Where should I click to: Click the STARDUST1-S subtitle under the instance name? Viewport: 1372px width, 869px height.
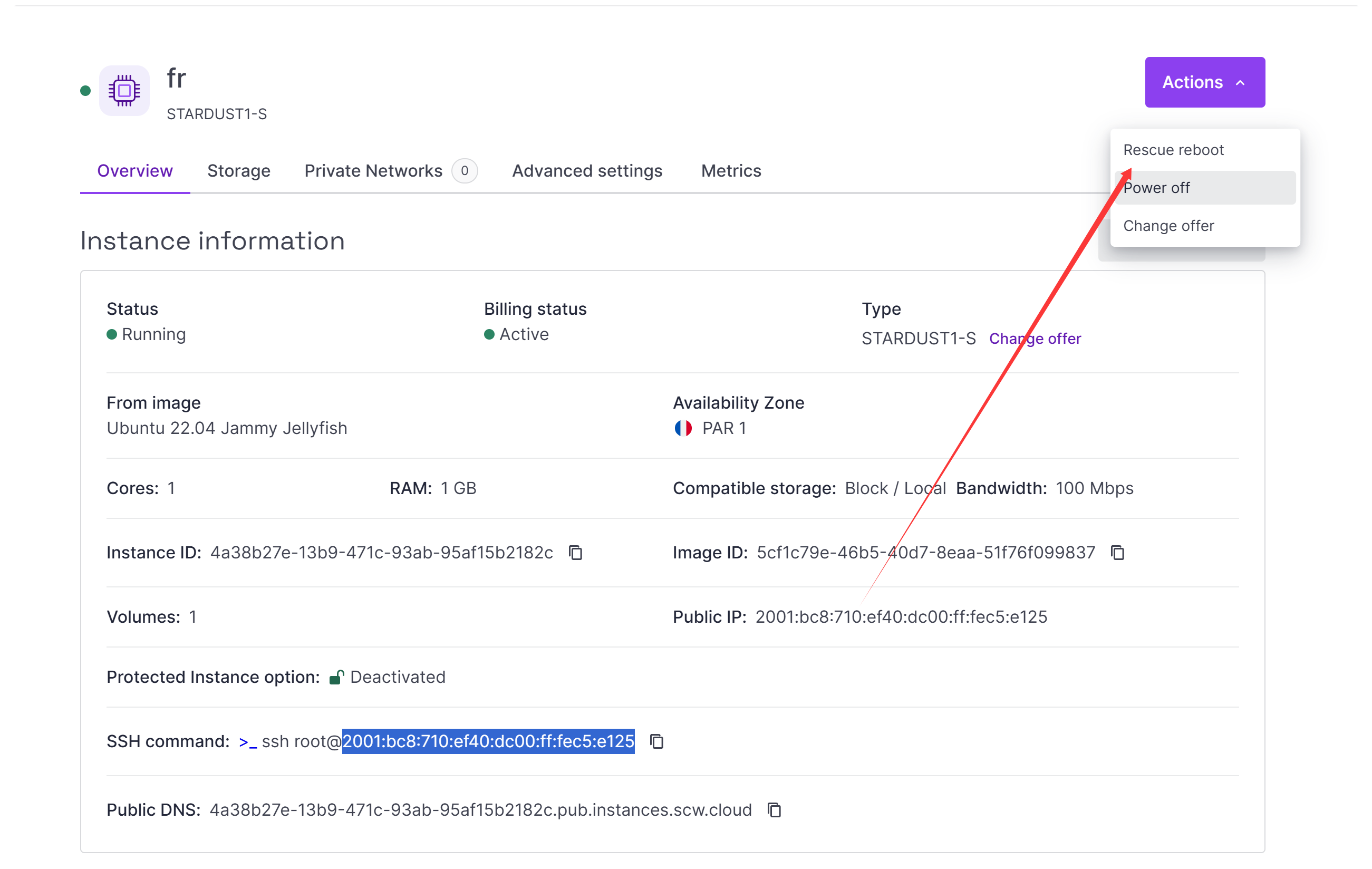point(217,114)
